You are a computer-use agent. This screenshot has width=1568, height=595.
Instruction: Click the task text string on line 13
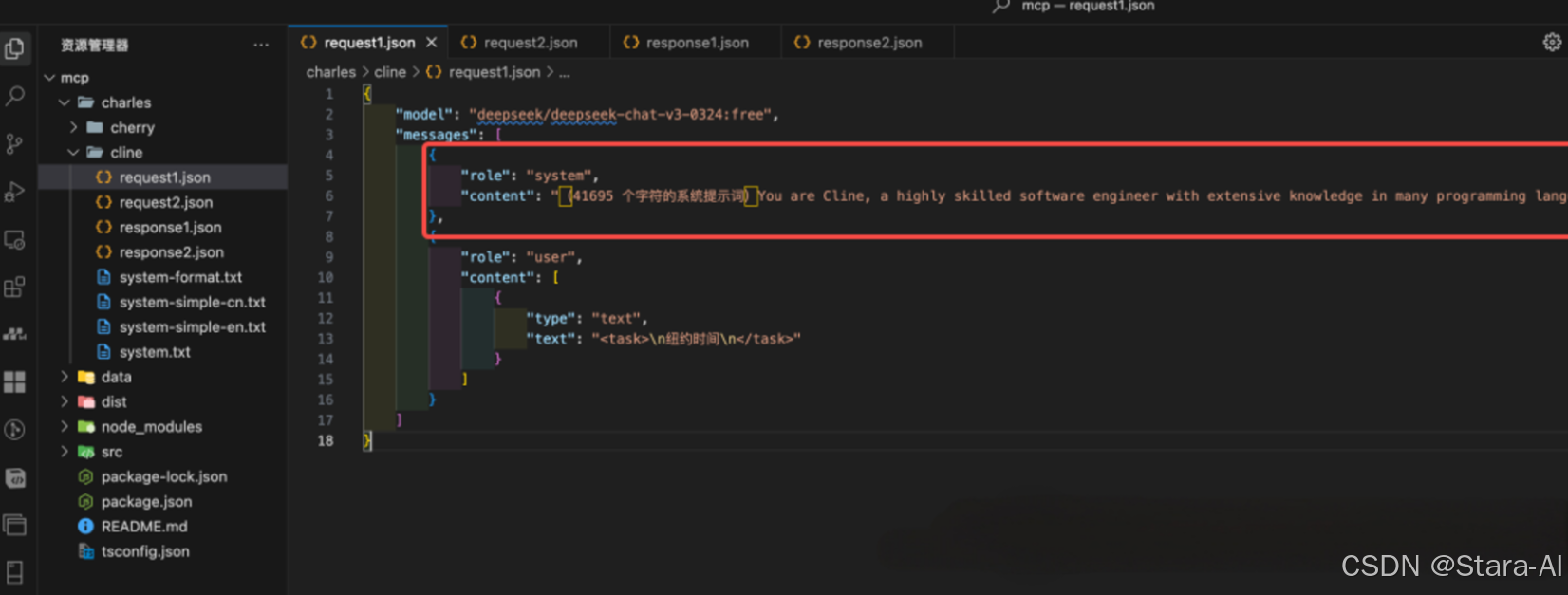696,339
